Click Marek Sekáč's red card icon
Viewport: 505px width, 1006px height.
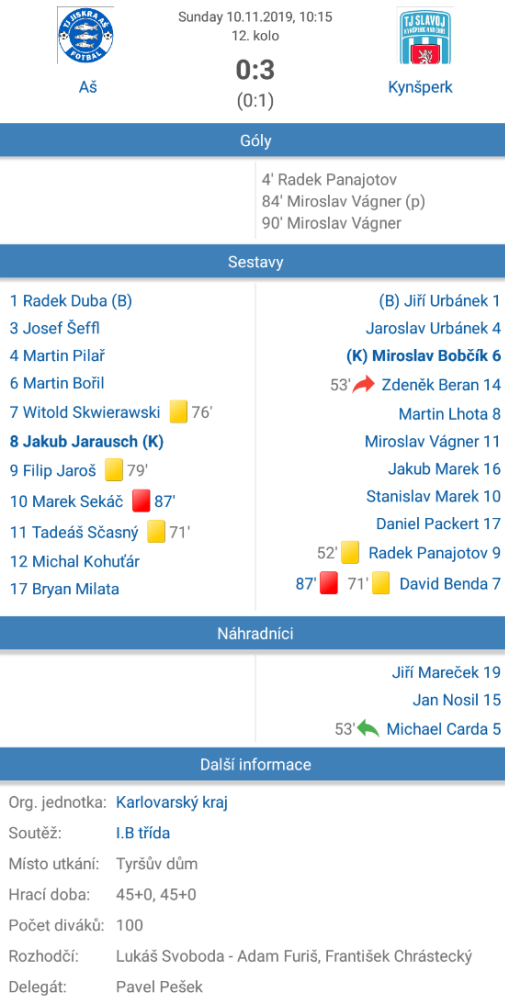point(141,500)
